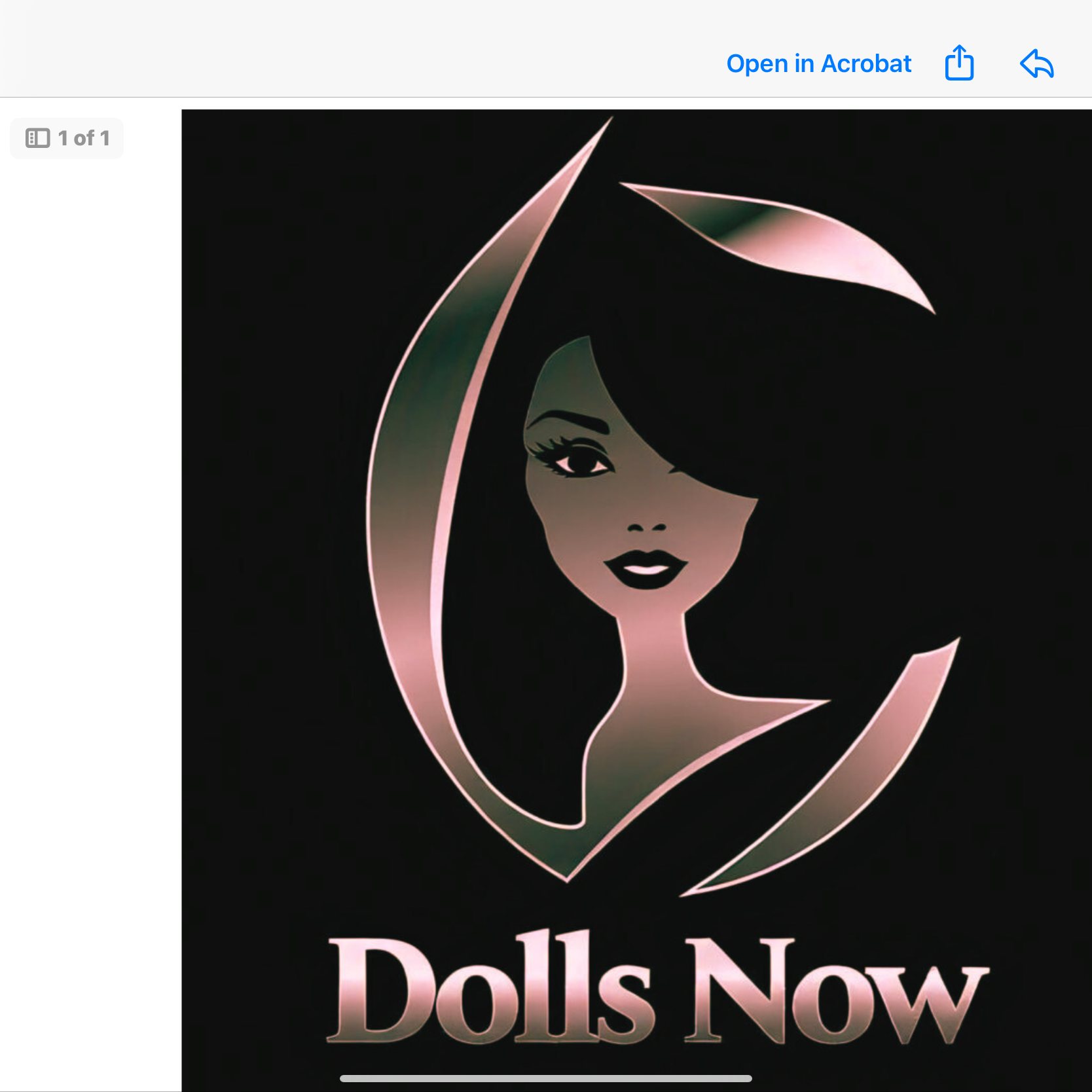Tap the Dolls Now logo page
The image size is (1092, 1092).
point(636,600)
